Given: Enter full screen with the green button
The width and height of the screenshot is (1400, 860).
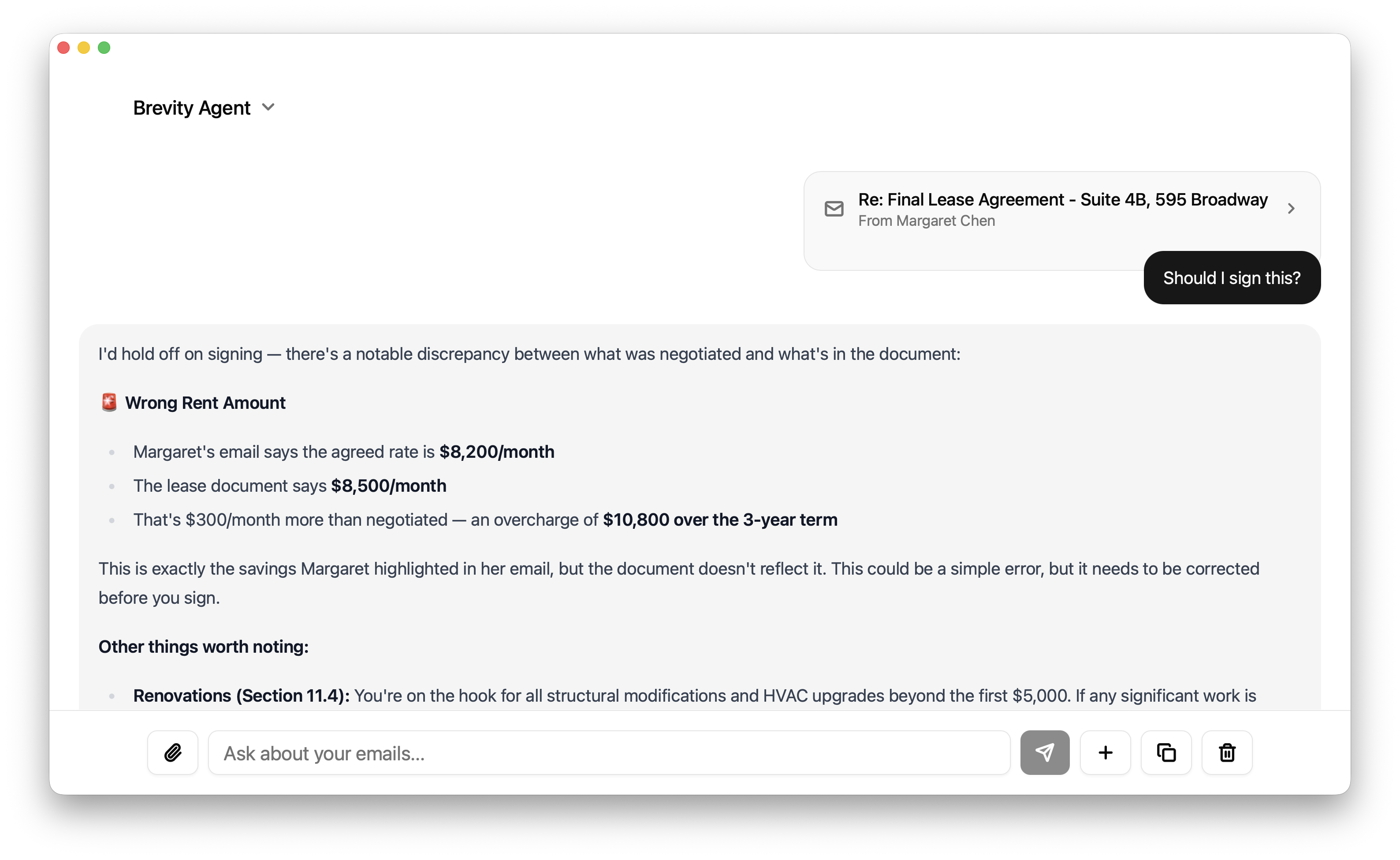Looking at the screenshot, I should tap(104, 48).
